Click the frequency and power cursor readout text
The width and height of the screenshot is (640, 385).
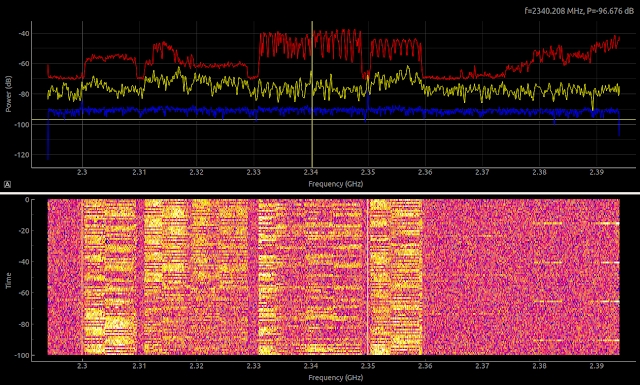(579, 11)
